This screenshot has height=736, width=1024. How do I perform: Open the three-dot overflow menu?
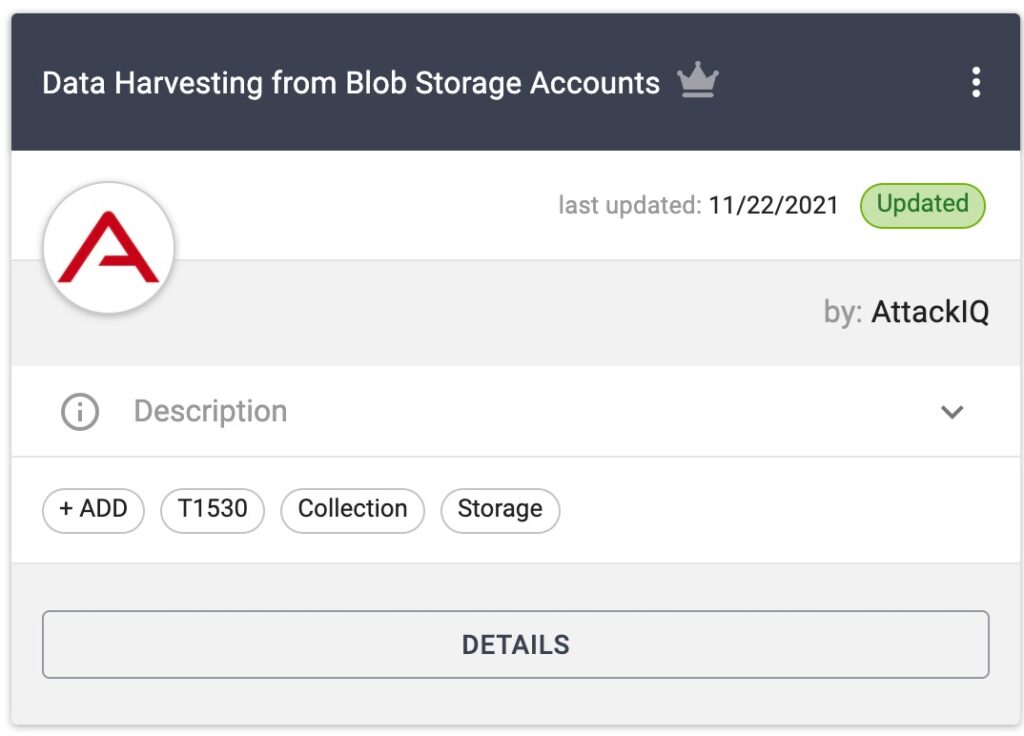[976, 82]
